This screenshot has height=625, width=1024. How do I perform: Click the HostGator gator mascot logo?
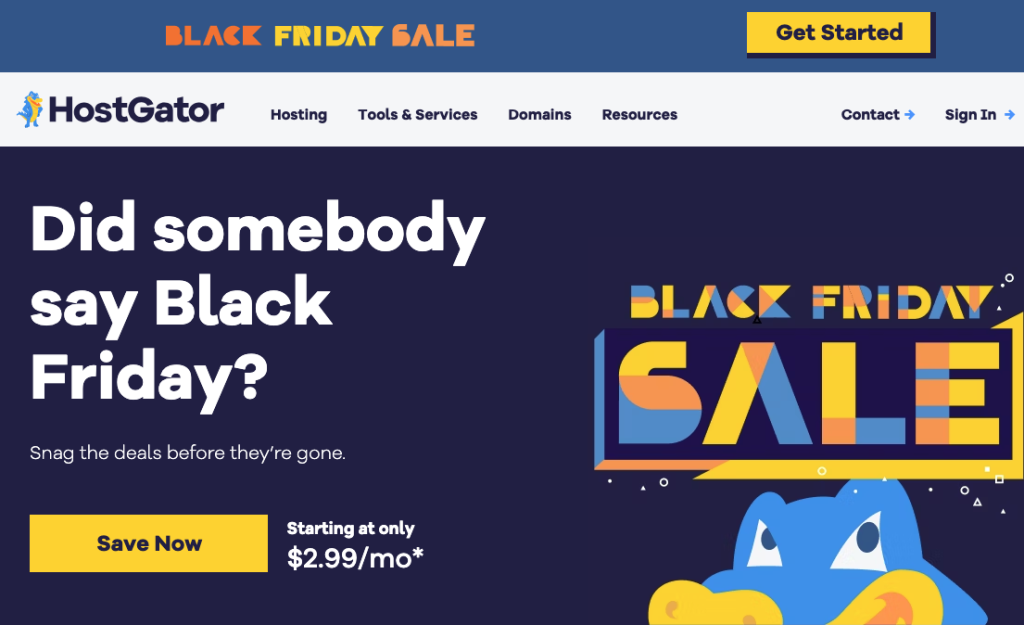pyautogui.click(x=30, y=110)
